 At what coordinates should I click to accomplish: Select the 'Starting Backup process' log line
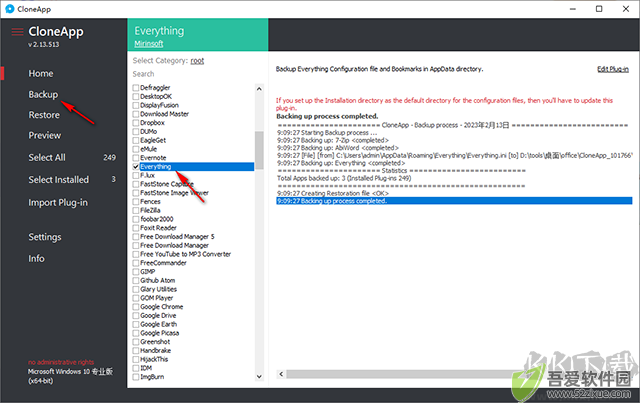[327, 132]
